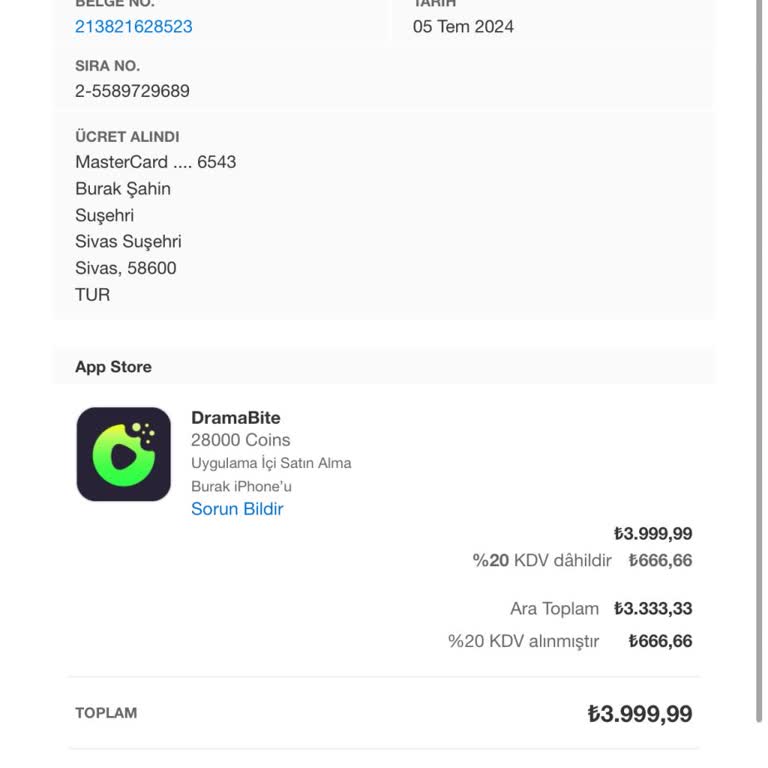
Task: Click the Burak iPhone'u device text
Action: click(241, 487)
